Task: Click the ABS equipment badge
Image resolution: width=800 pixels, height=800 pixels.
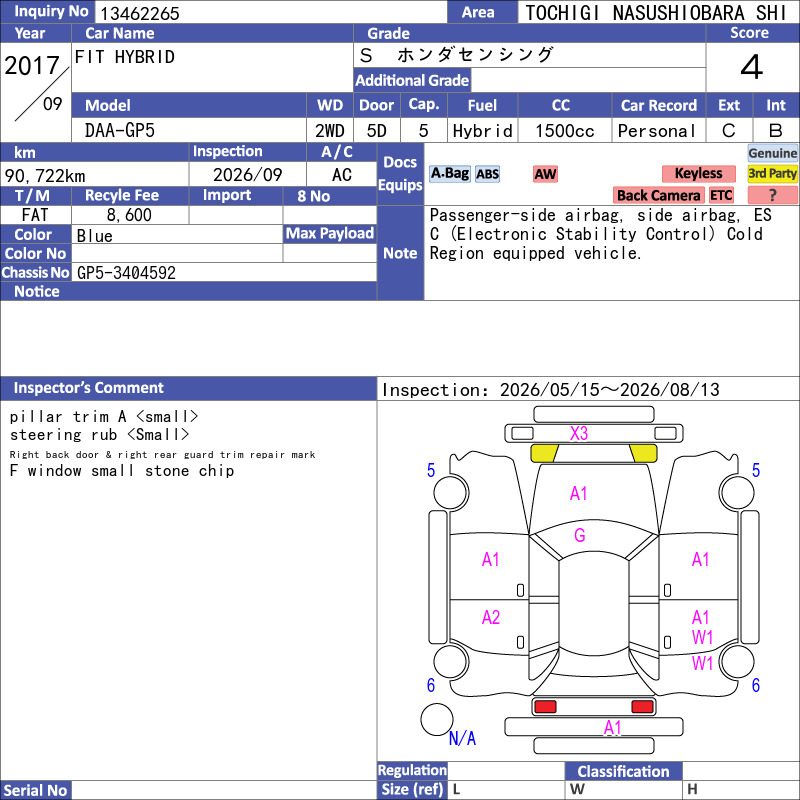Action: 487,174
